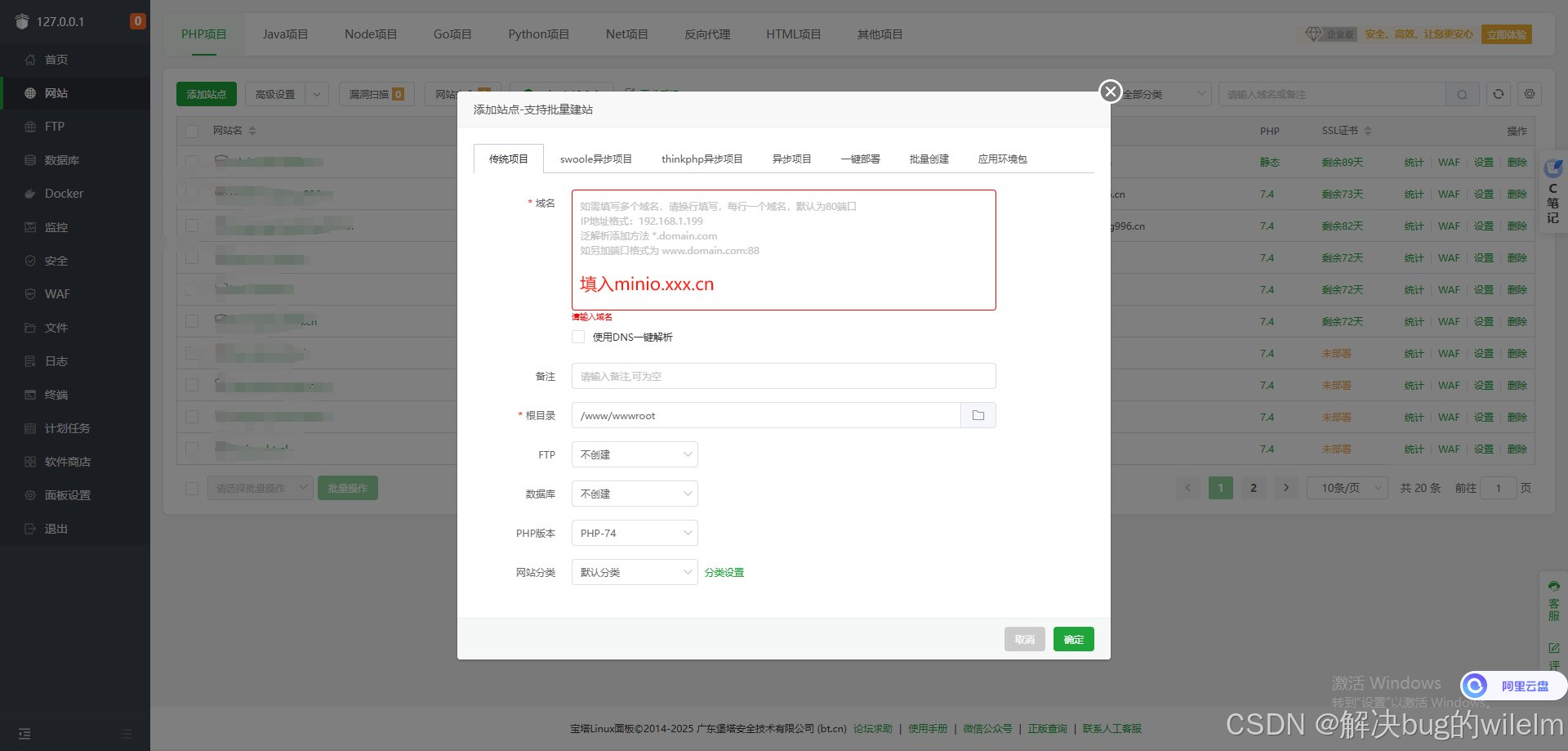
Task: Click the 取消 cancel button
Action: 1024,639
